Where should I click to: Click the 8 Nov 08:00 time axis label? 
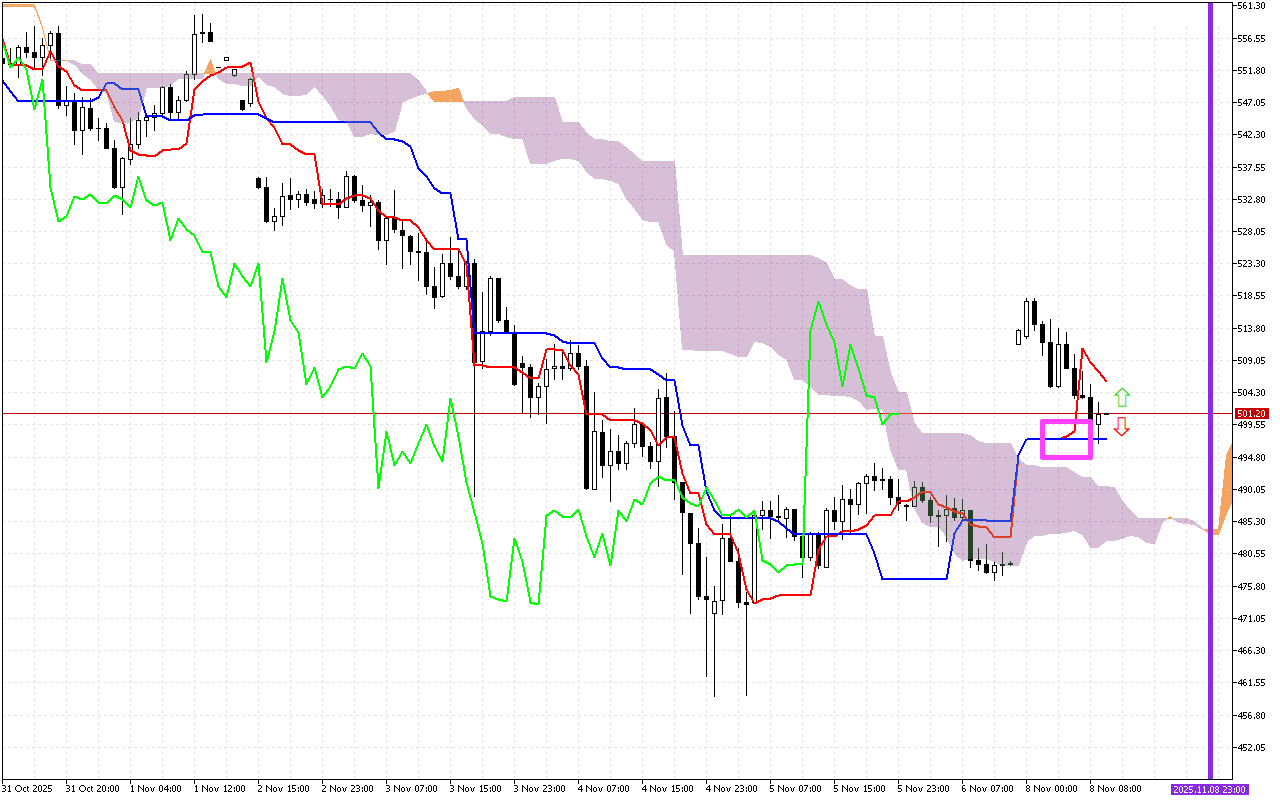pyautogui.click(x=1115, y=788)
